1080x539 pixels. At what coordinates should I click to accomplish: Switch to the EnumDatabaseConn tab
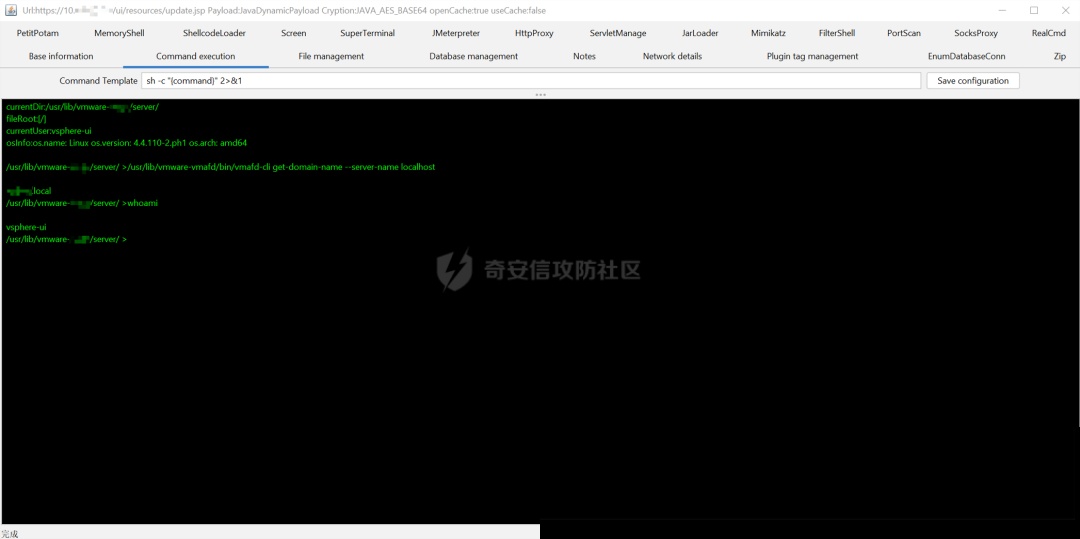pos(966,56)
